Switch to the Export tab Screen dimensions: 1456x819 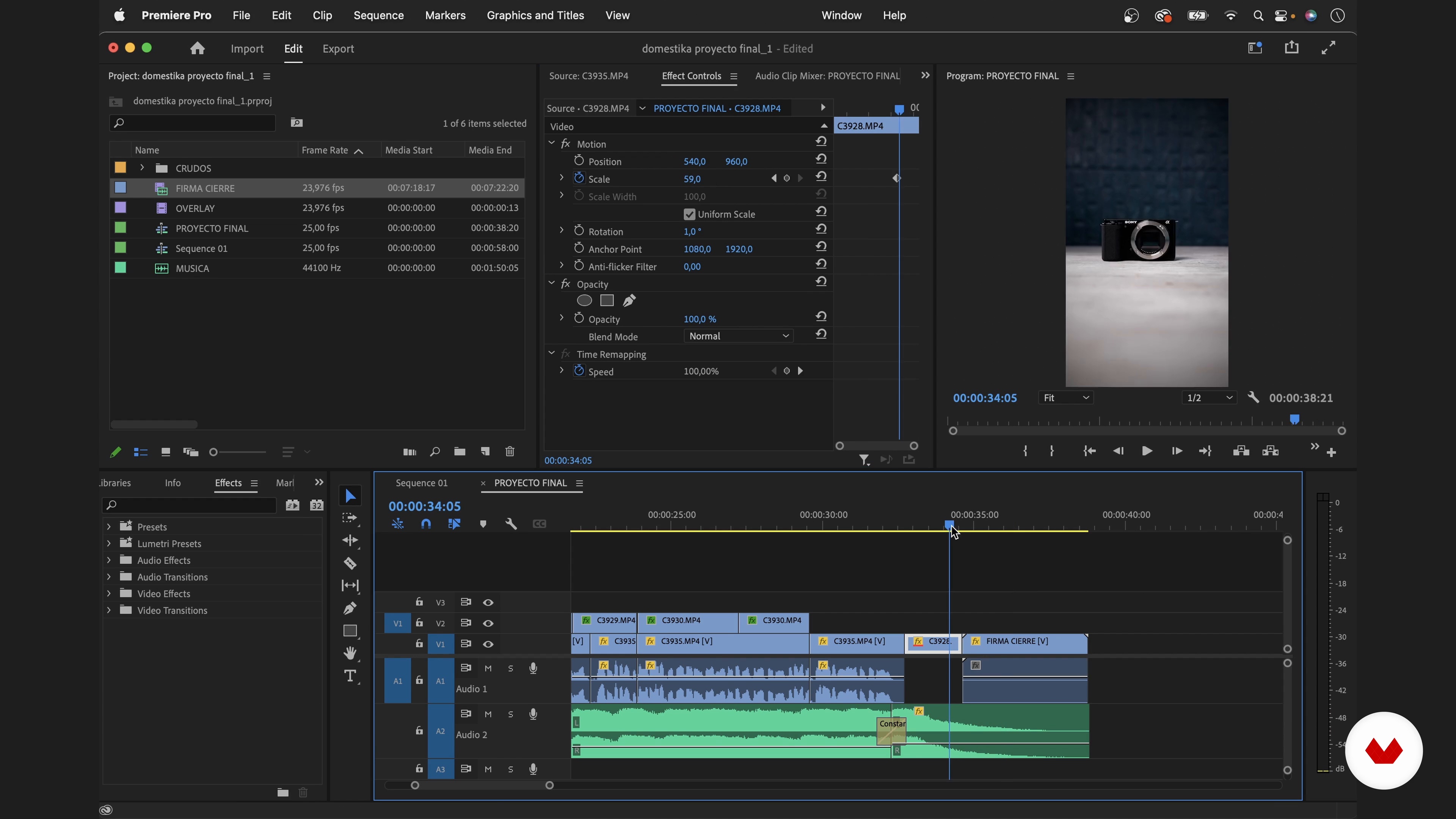point(338,49)
